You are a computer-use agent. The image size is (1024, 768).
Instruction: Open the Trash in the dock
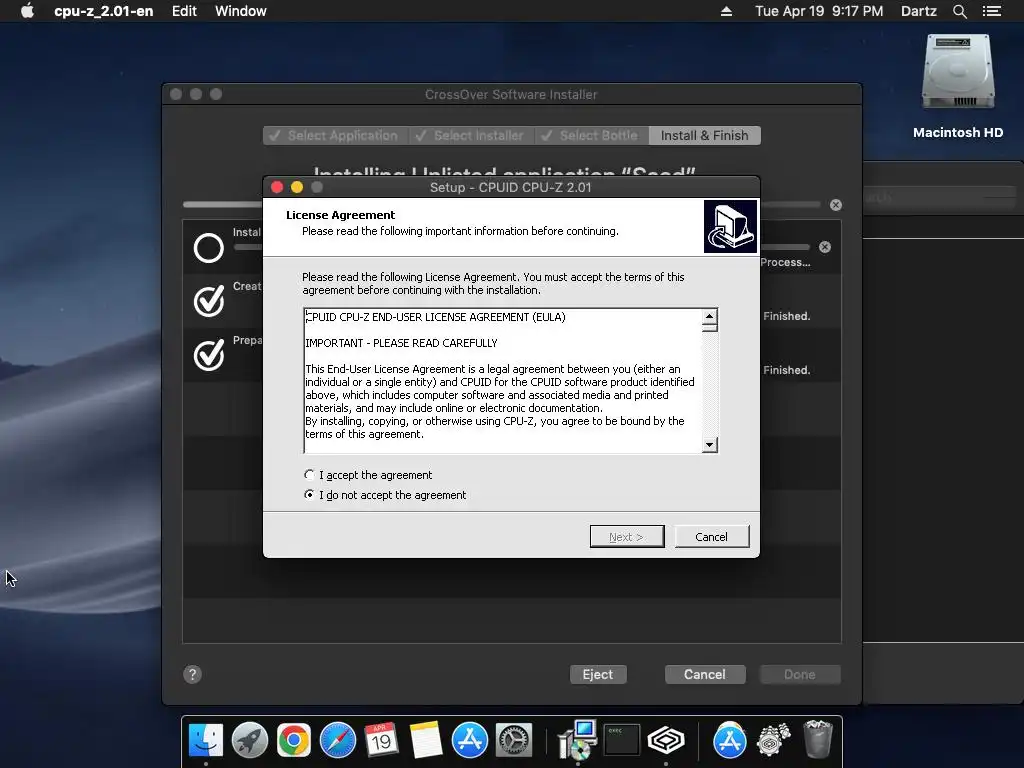pyautogui.click(x=818, y=739)
